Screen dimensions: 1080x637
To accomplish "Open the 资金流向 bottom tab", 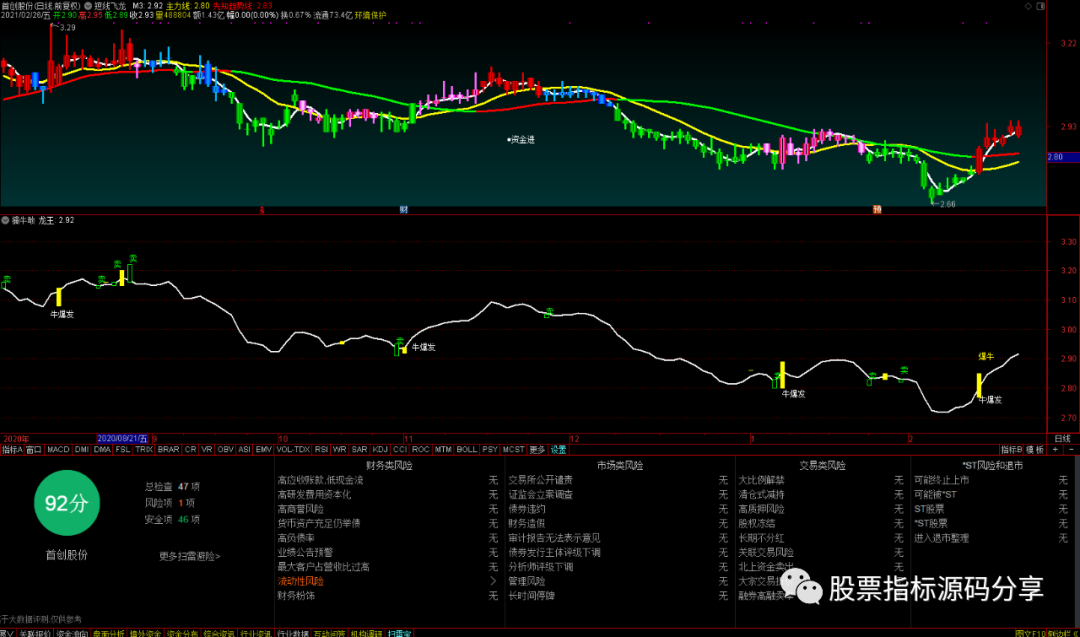I will 72,633.
